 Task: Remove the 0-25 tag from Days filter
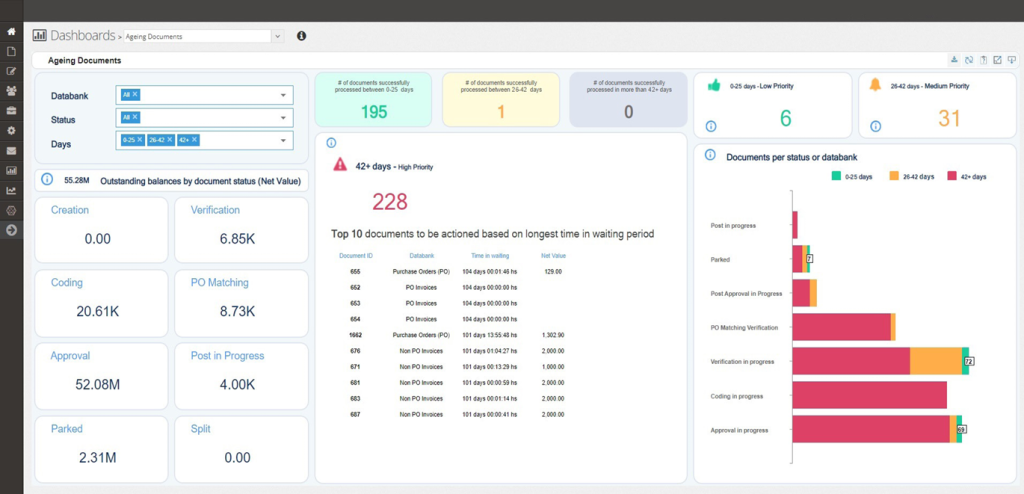pos(140,141)
